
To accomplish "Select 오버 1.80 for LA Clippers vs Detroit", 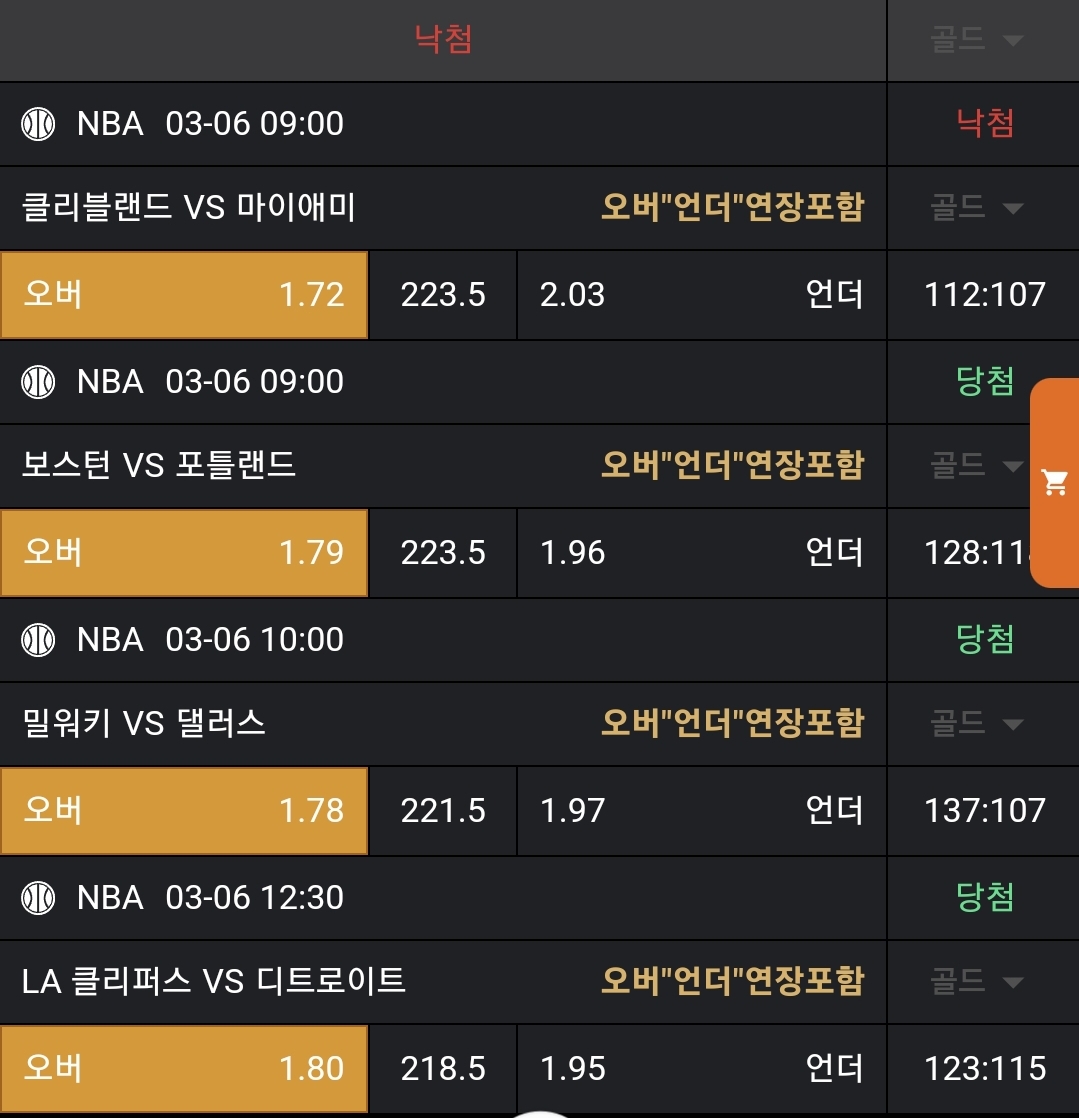I will 184,1069.
